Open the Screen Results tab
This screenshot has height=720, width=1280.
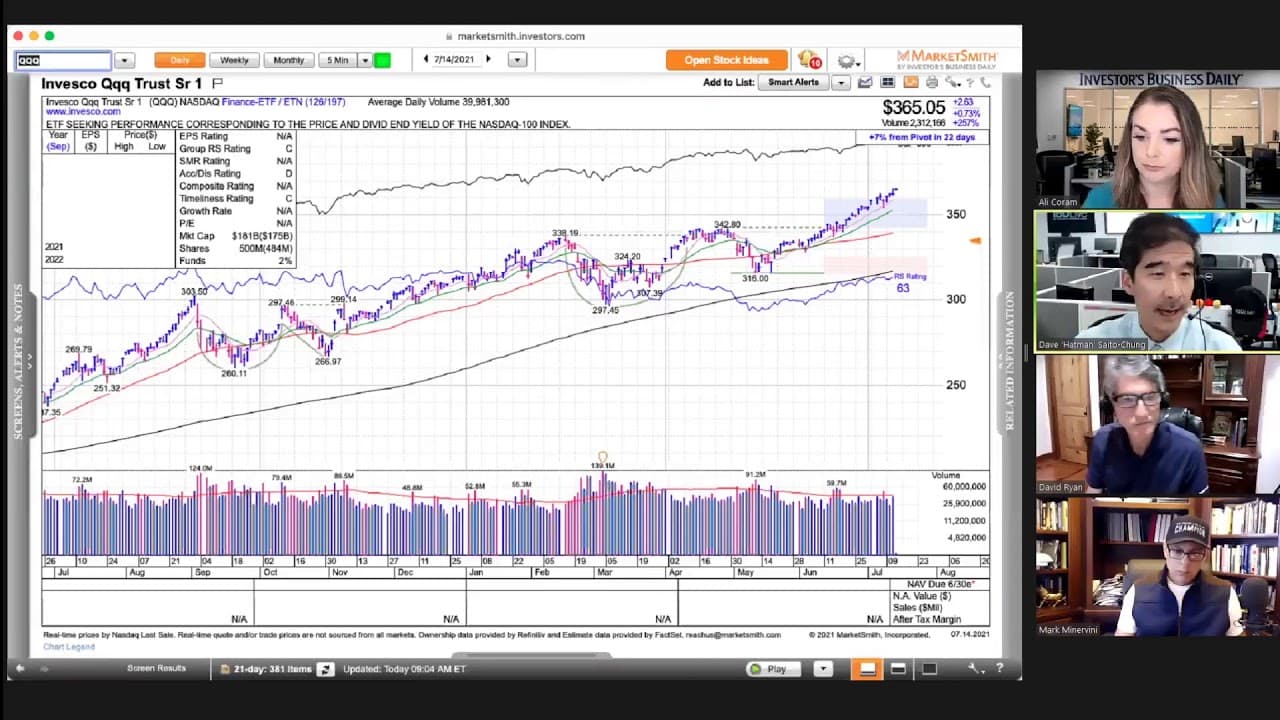coord(156,668)
